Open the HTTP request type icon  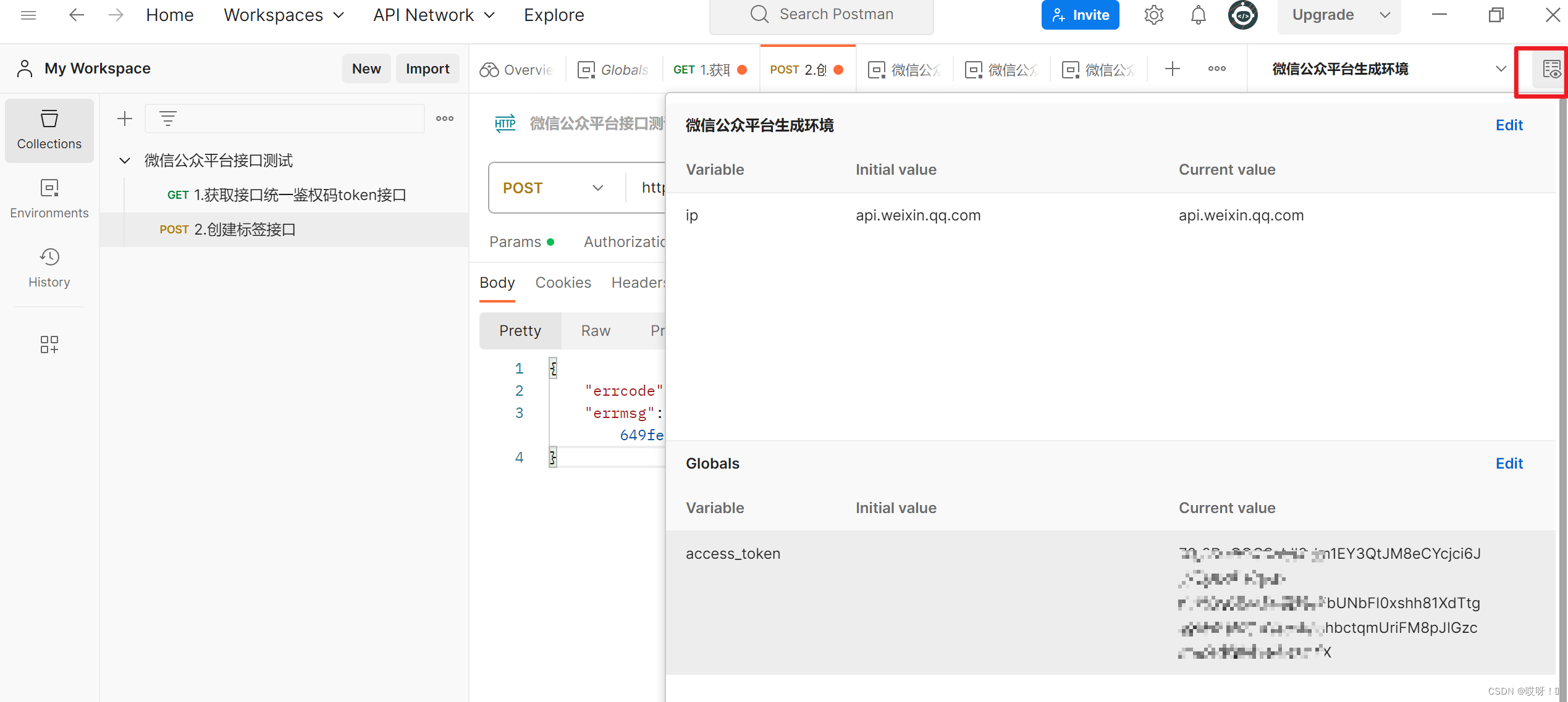(505, 123)
